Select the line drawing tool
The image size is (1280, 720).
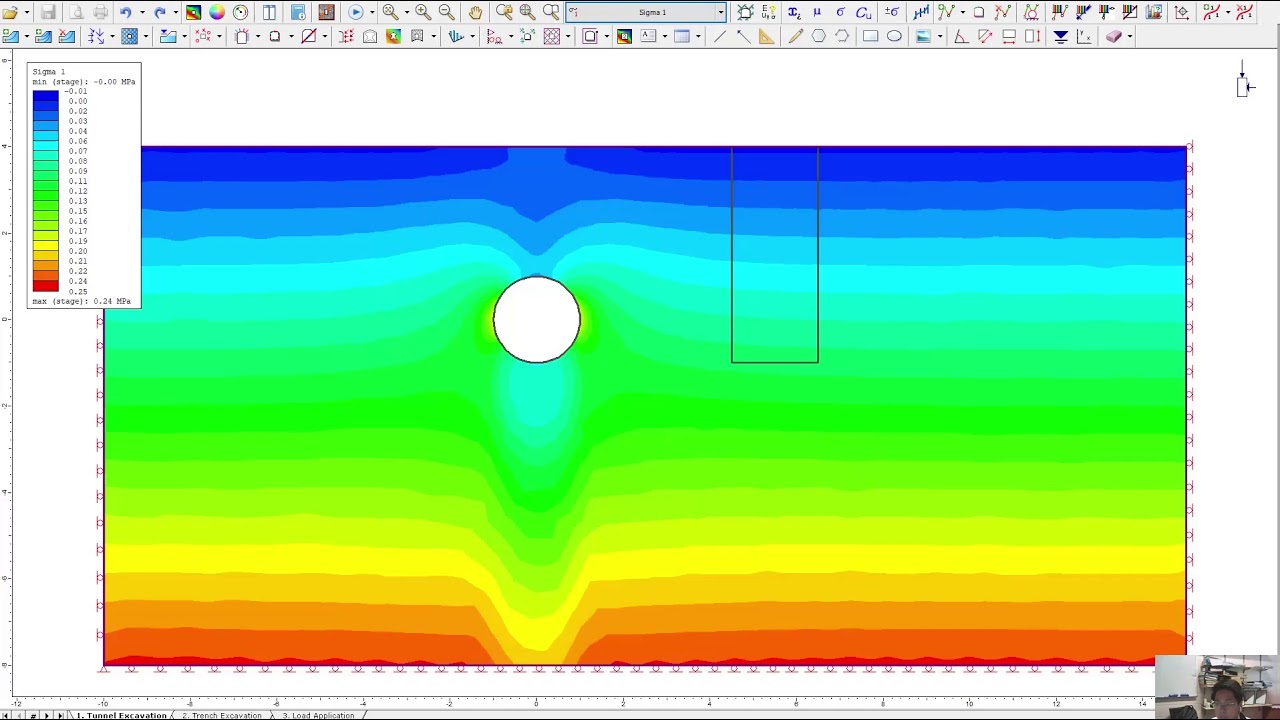(720, 36)
